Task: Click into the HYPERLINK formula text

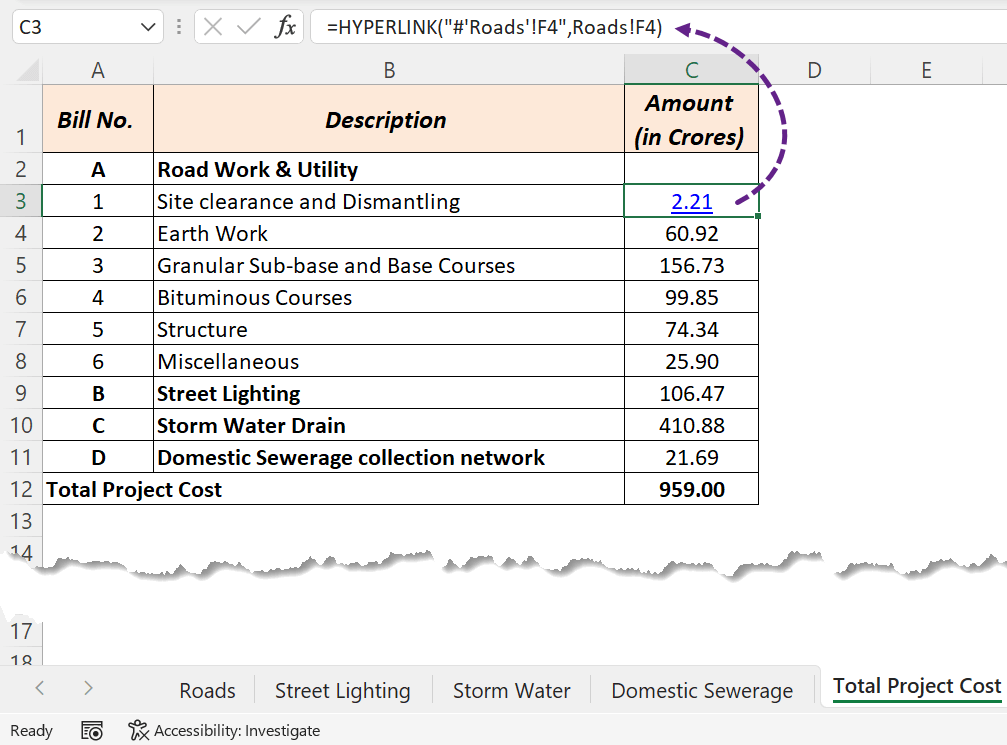Action: pyautogui.click(x=494, y=27)
